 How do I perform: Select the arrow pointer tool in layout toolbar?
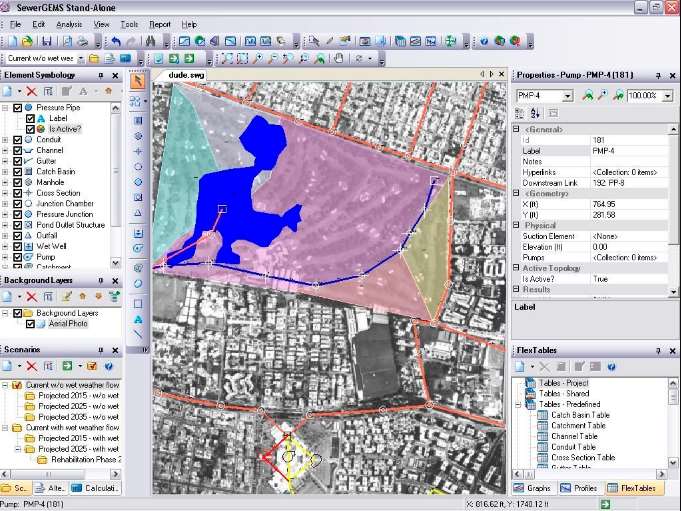[138, 82]
